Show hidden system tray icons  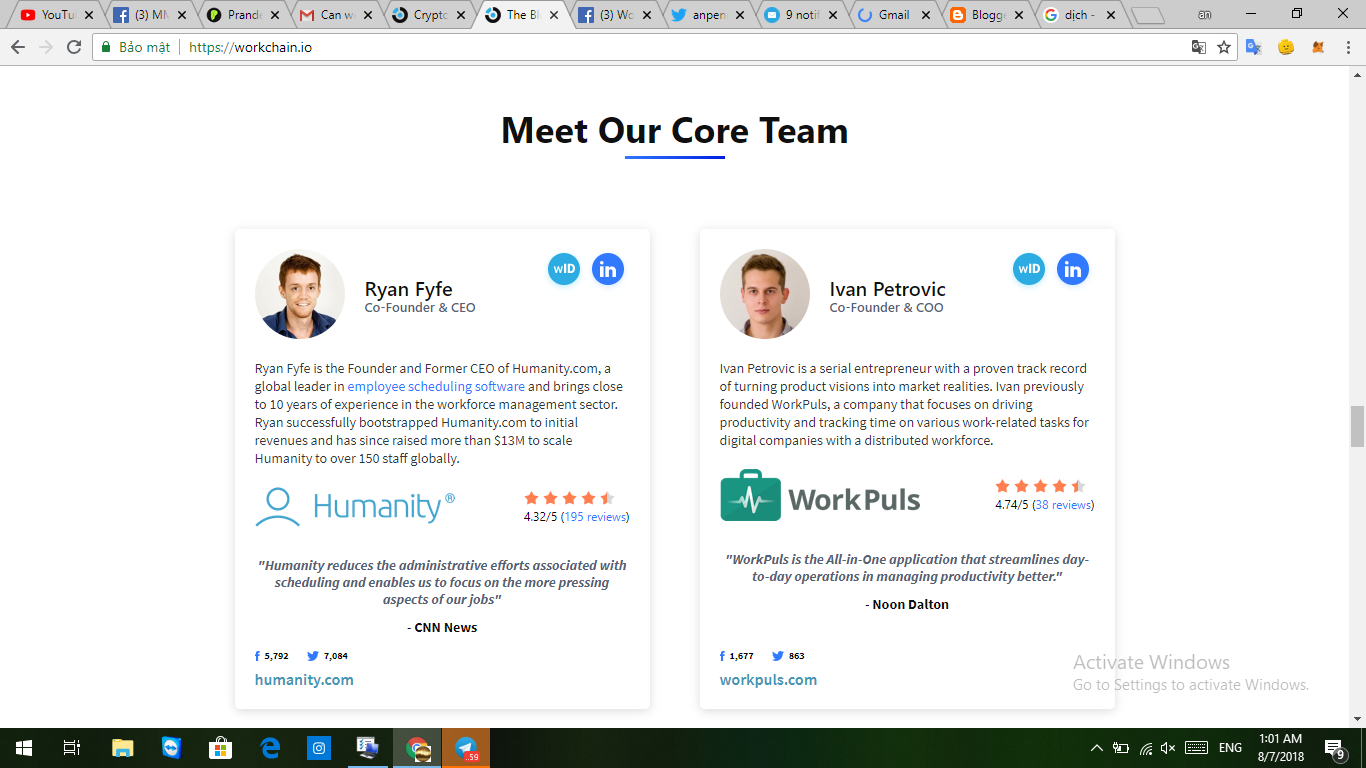(1097, 748)
